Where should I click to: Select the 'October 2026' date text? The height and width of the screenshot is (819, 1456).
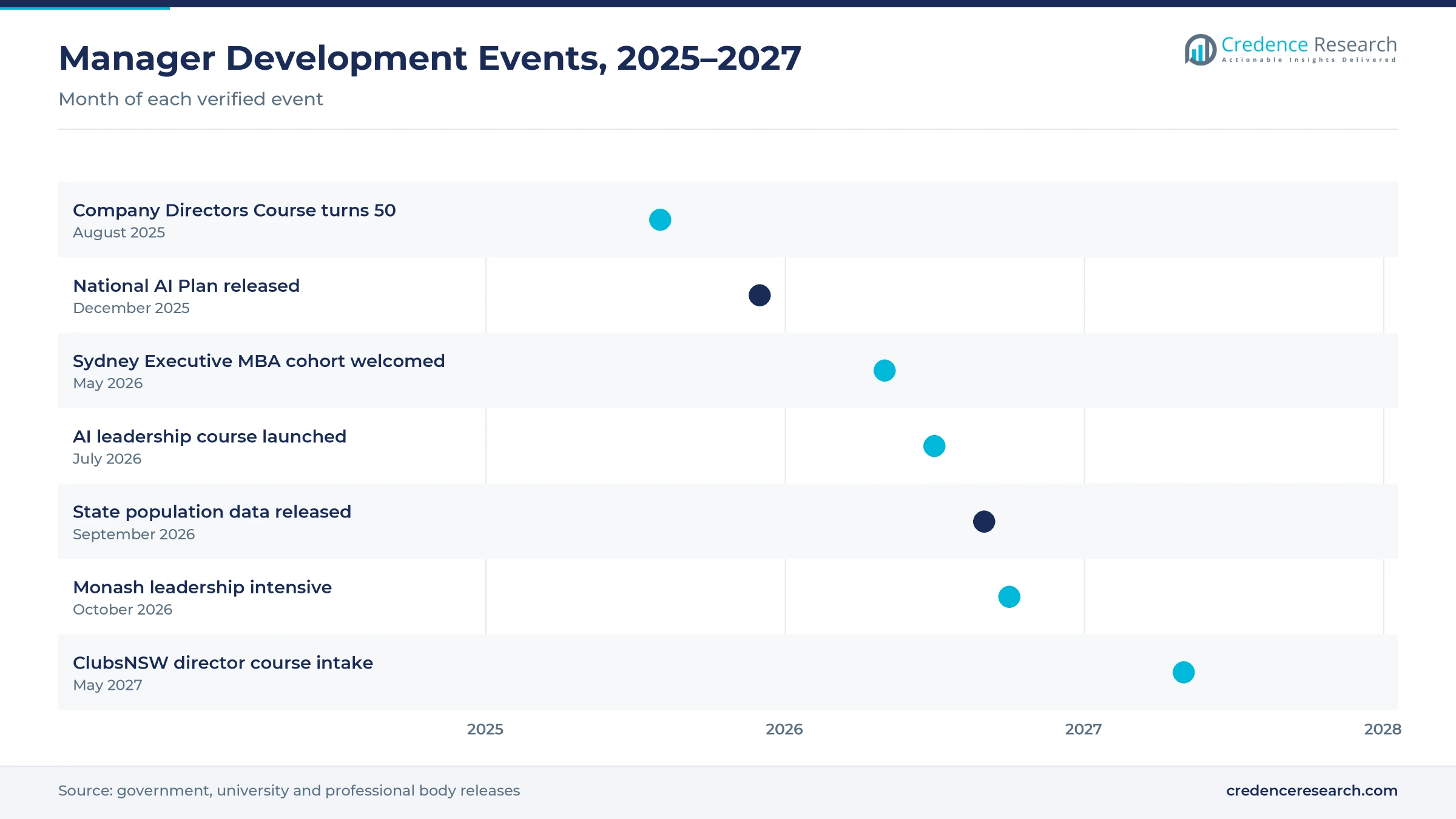click(x=123, y=610)
